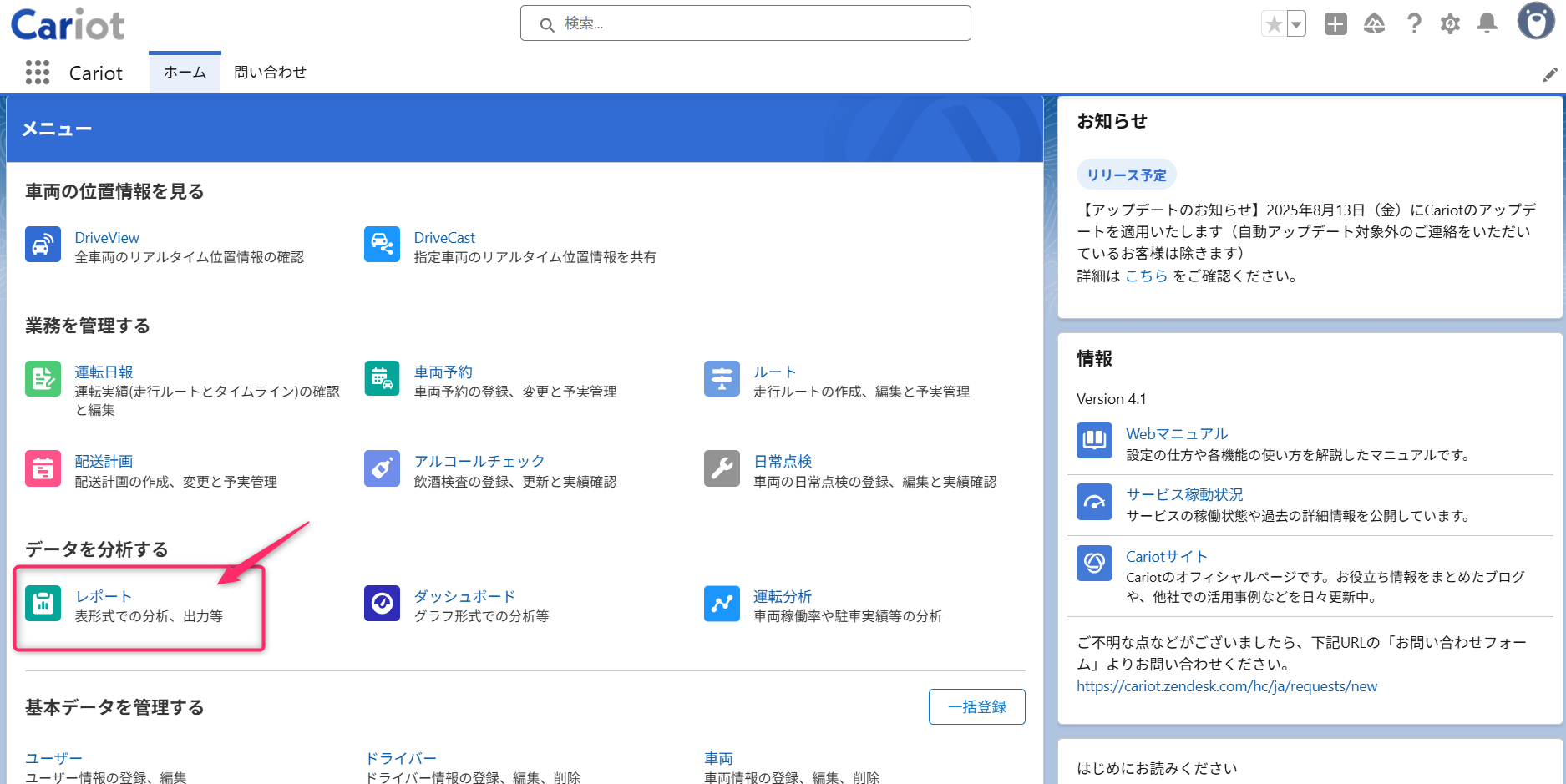Open the レポート link
1566x784 pixels.
click(104, 597)
